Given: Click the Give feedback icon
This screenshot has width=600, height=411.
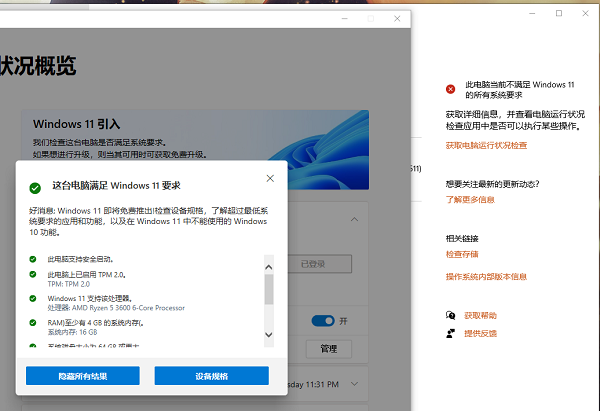Looking at the screenshot, I should click(x=451, y=331).
